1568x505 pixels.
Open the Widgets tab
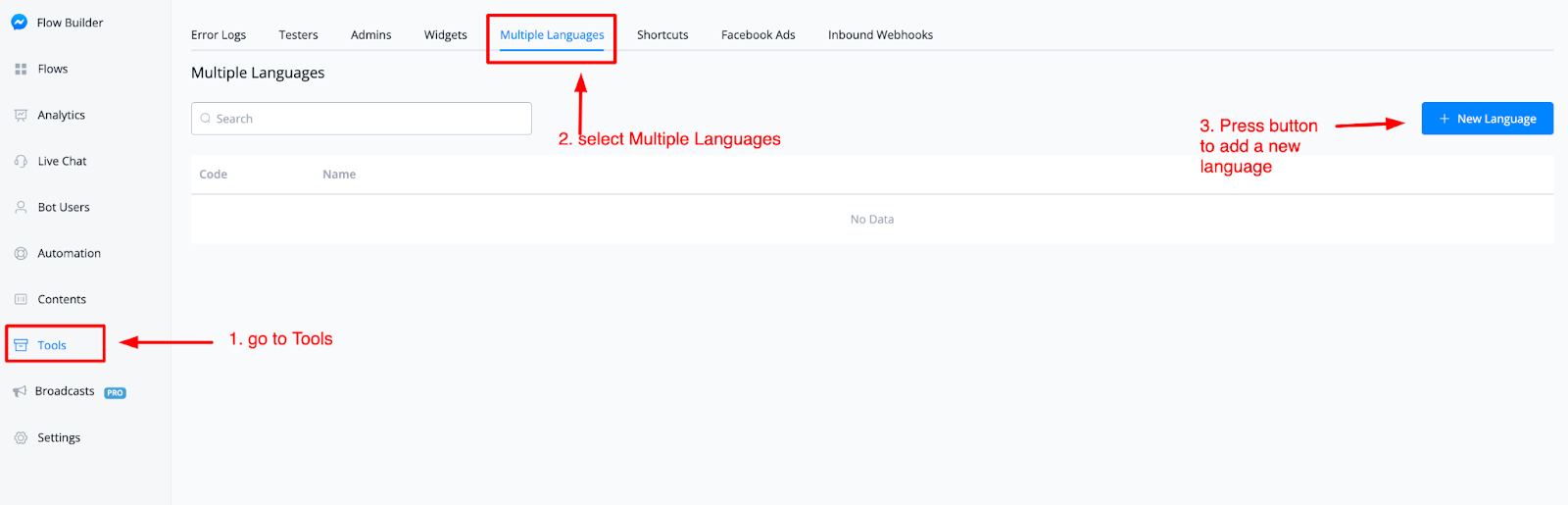446,34
